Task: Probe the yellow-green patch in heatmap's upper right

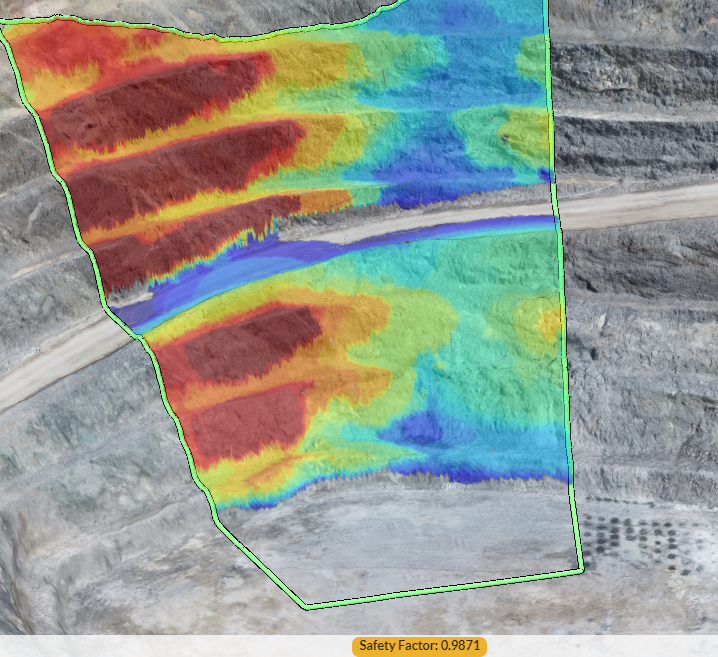Action: pyautogui.click(x=510, y=135)
